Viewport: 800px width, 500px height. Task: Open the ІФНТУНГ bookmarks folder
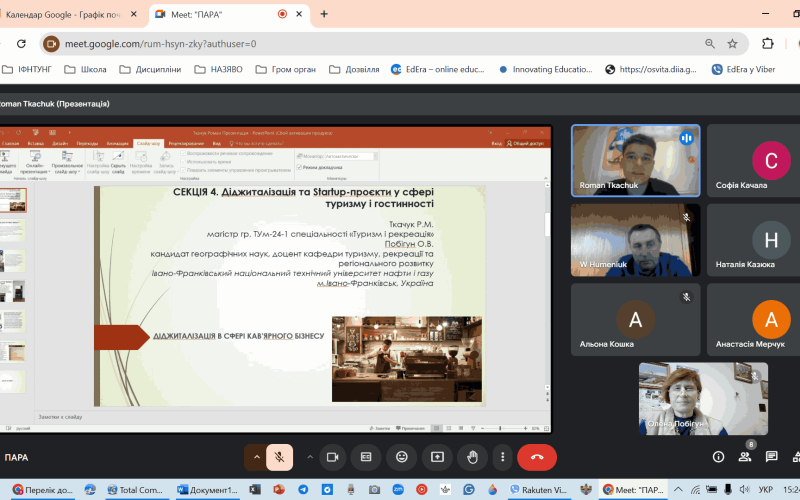point(27,69)
